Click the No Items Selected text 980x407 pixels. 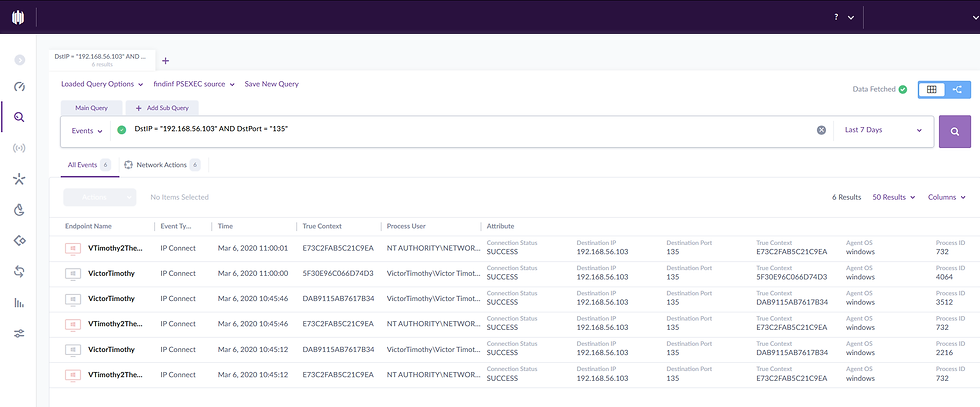[179, 197]
